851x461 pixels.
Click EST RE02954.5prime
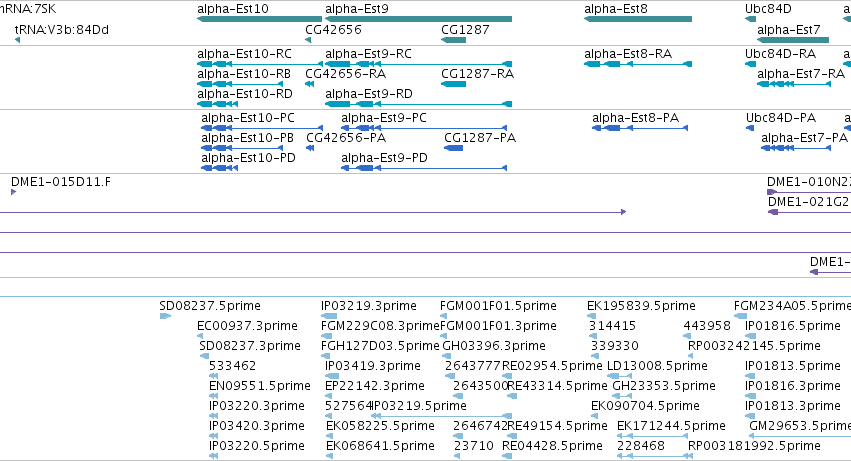coord(552,366)
